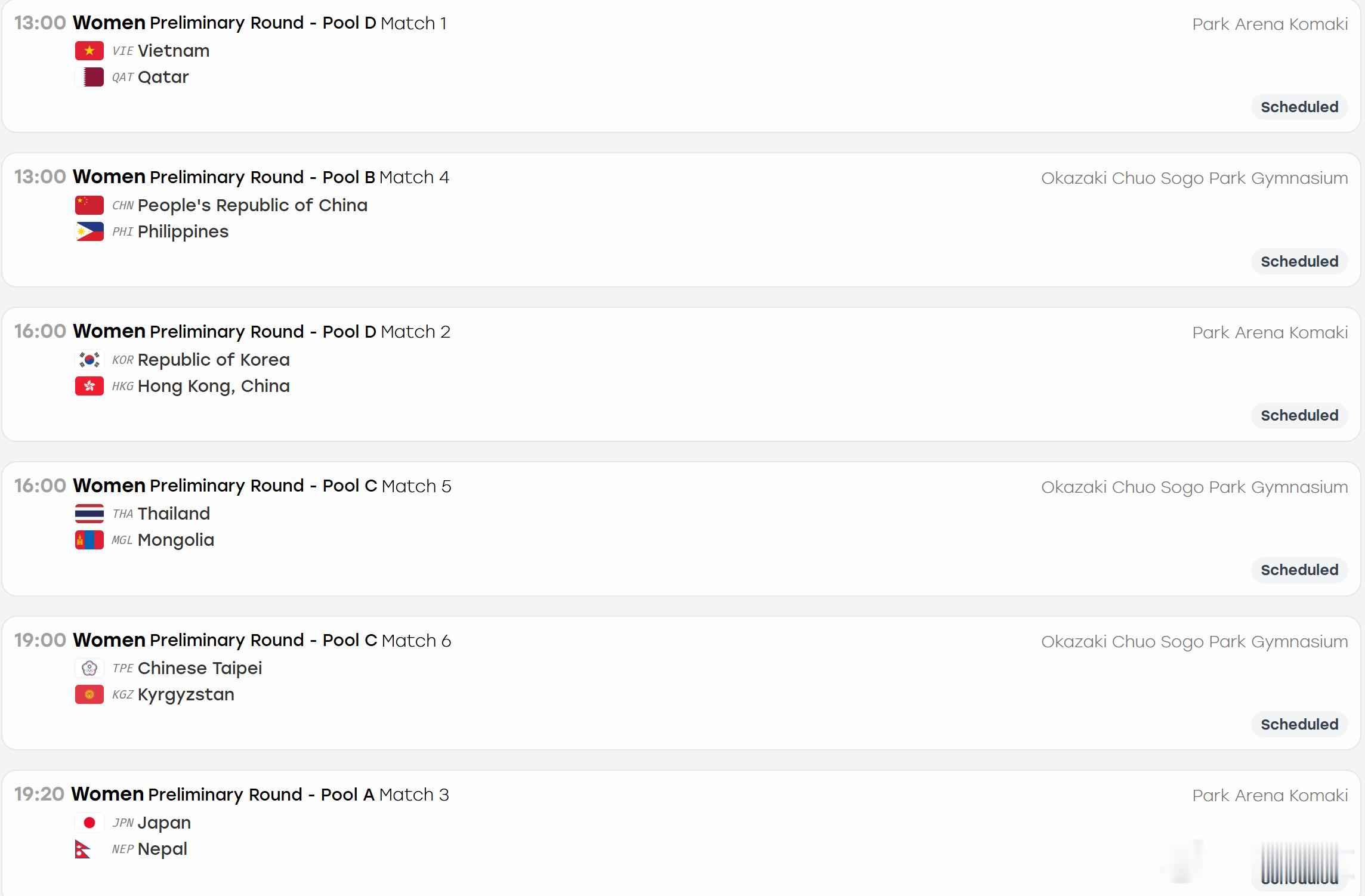Click the Qatar flag icon
The height and width of the screenshot is (896, 1365).
pyautogui.click(x=89, y=77)
